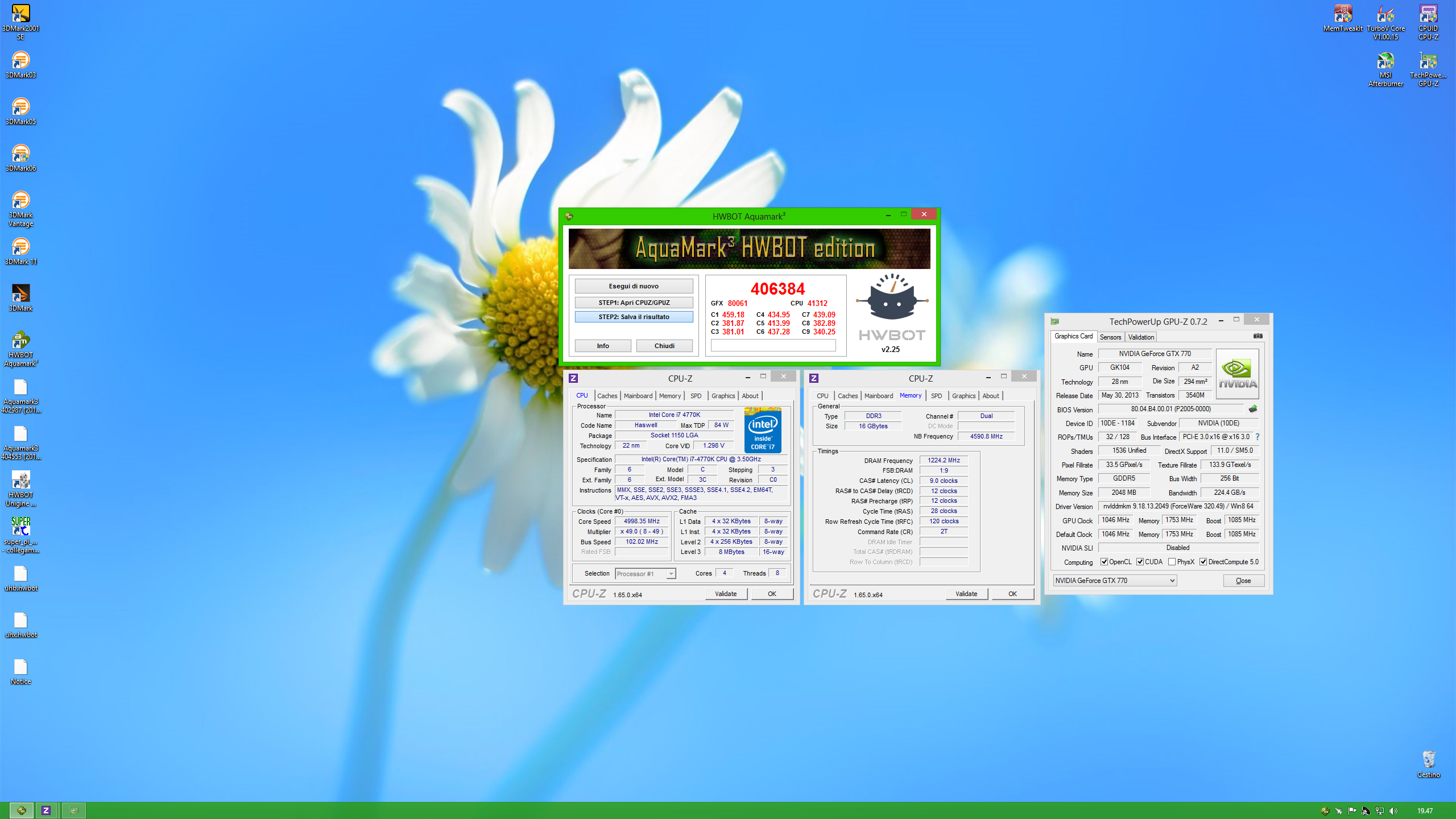
Task: Toggle the PhysX checkbox in GPU-Z
Action: coord(1172,562)
